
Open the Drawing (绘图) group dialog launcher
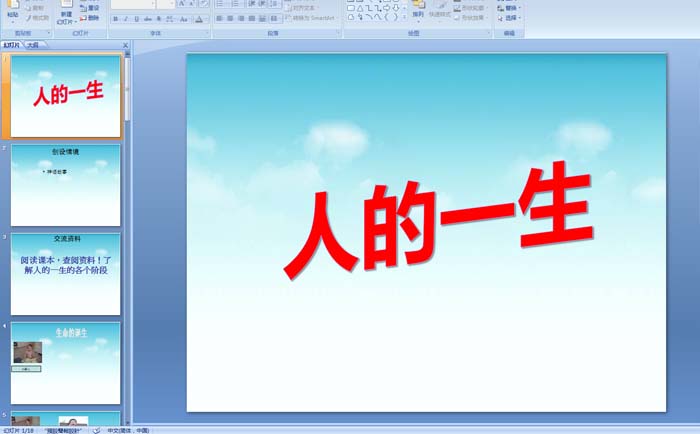(x=488, y=33)
